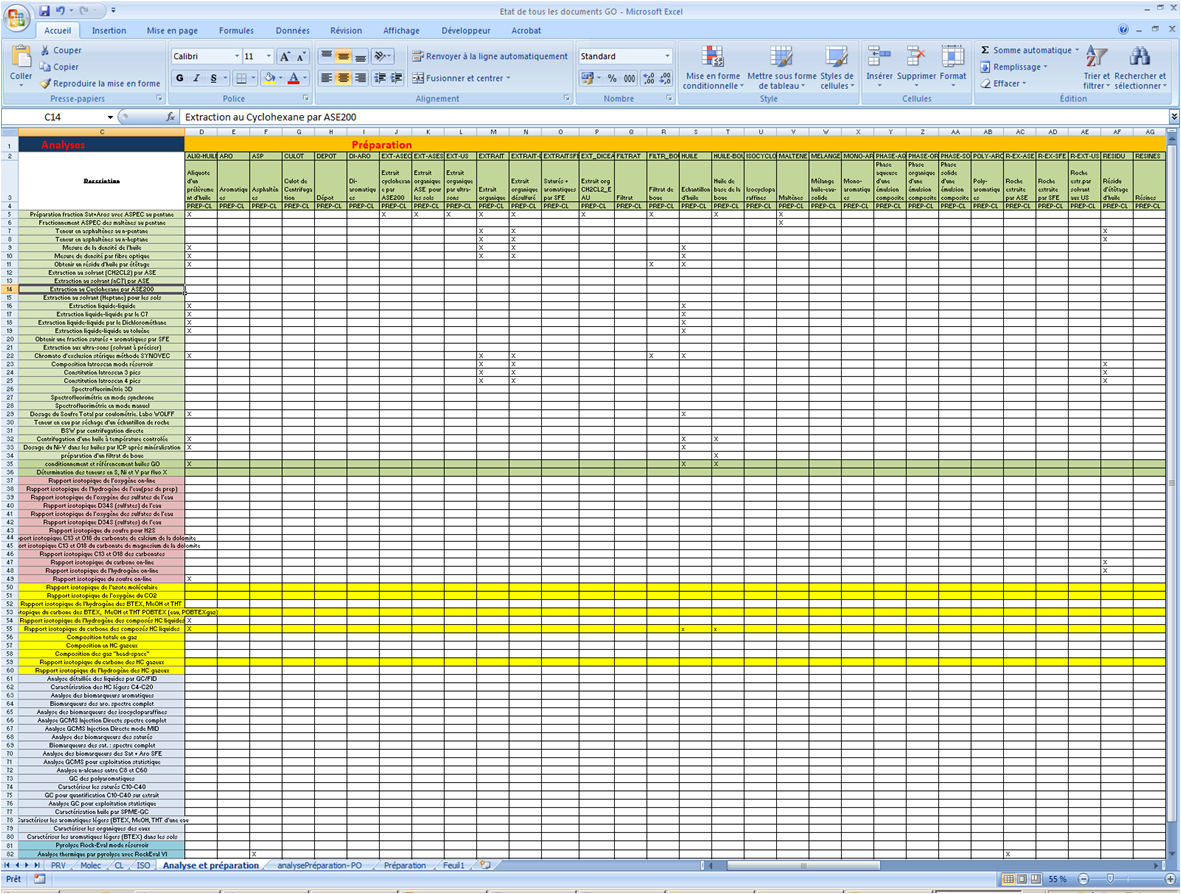Open the analysePréparation-PO sheet tab
1181x894 pixels.
[320, 865]
